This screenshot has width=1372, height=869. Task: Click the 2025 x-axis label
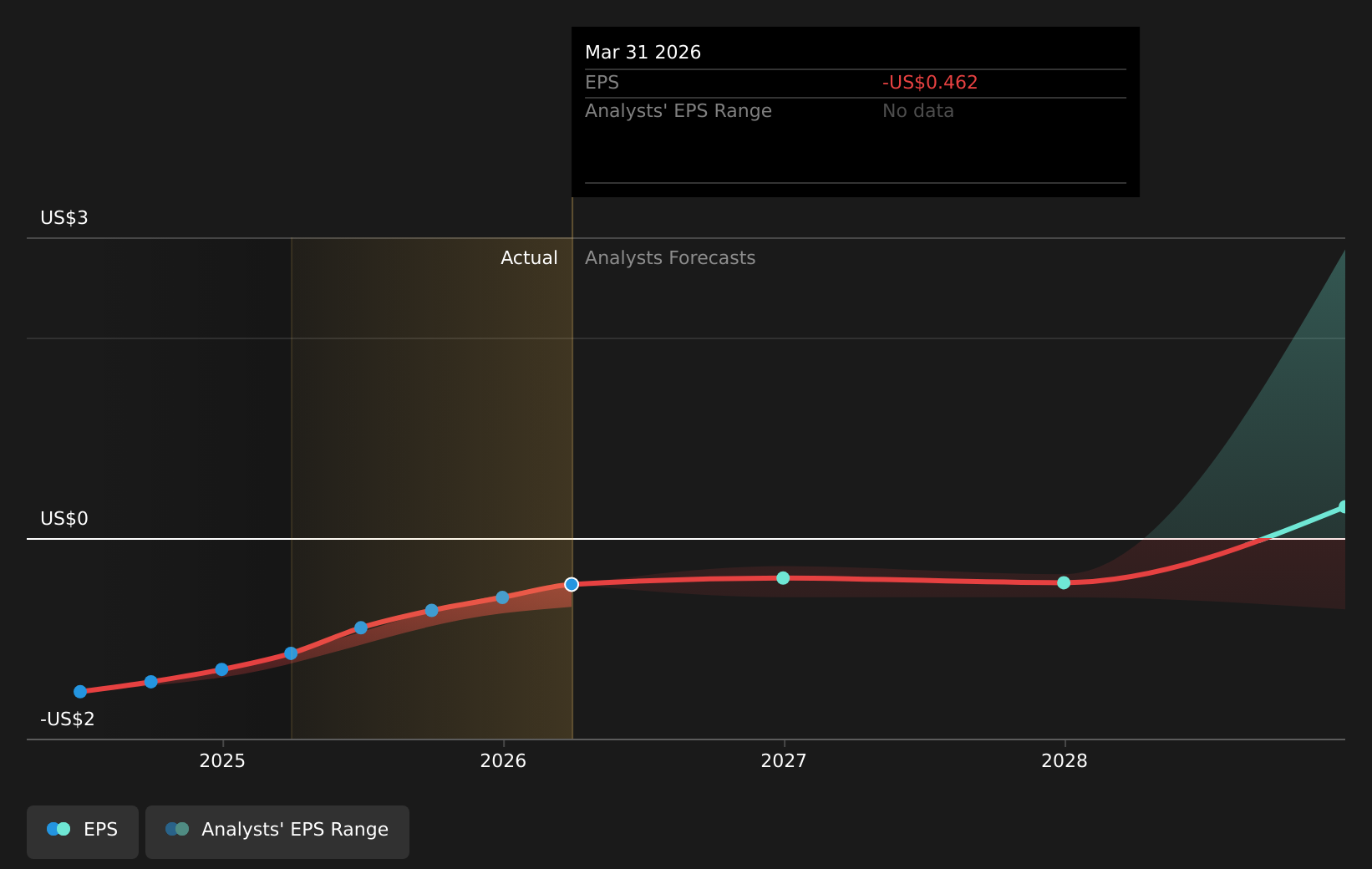[x=222, y=760]
